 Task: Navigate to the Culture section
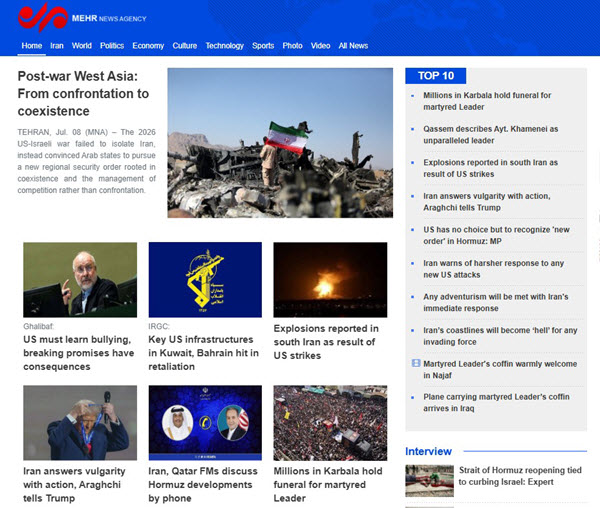[185, 46]
